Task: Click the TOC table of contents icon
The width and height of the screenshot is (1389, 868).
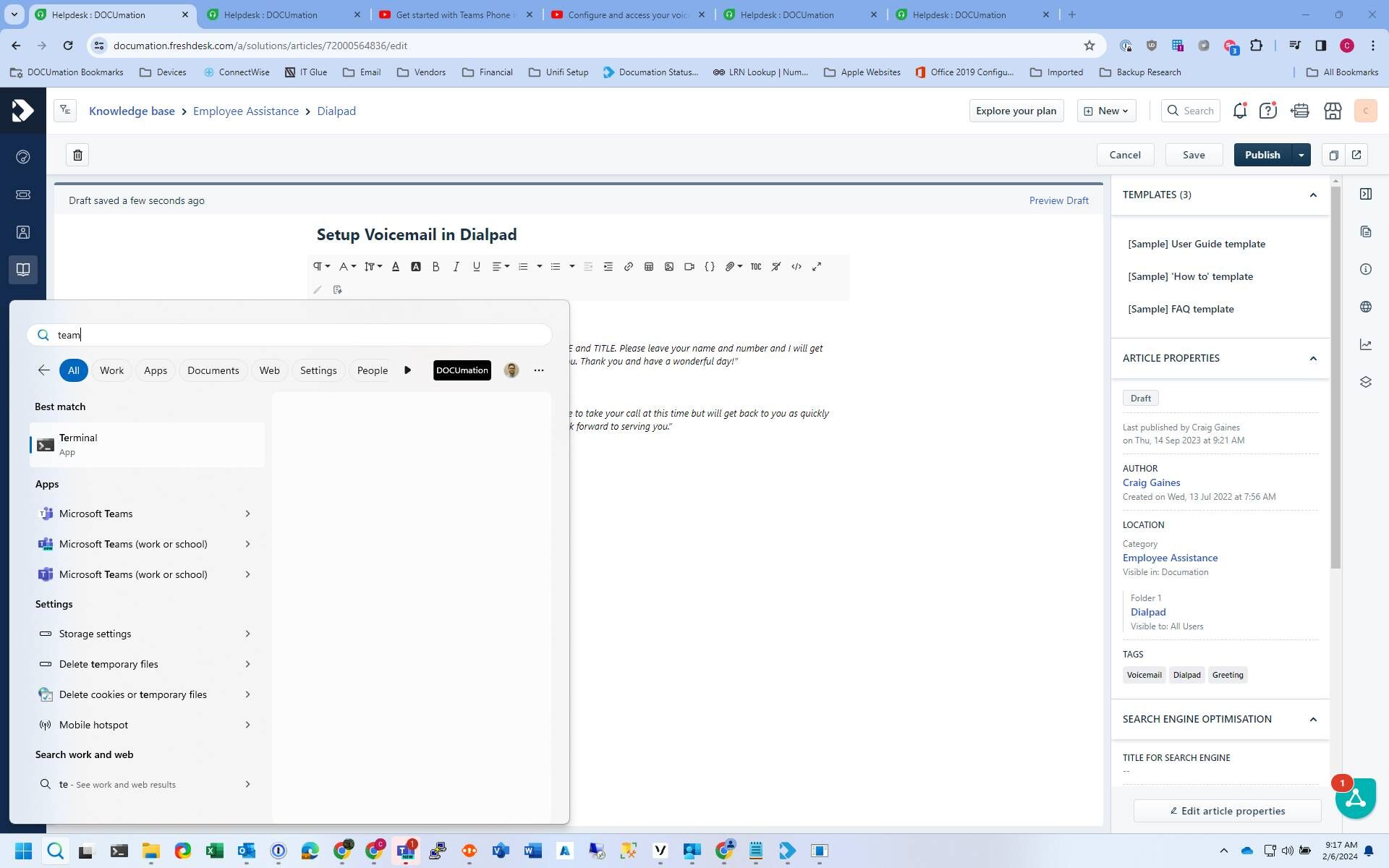Action: [x=755, y=267]
